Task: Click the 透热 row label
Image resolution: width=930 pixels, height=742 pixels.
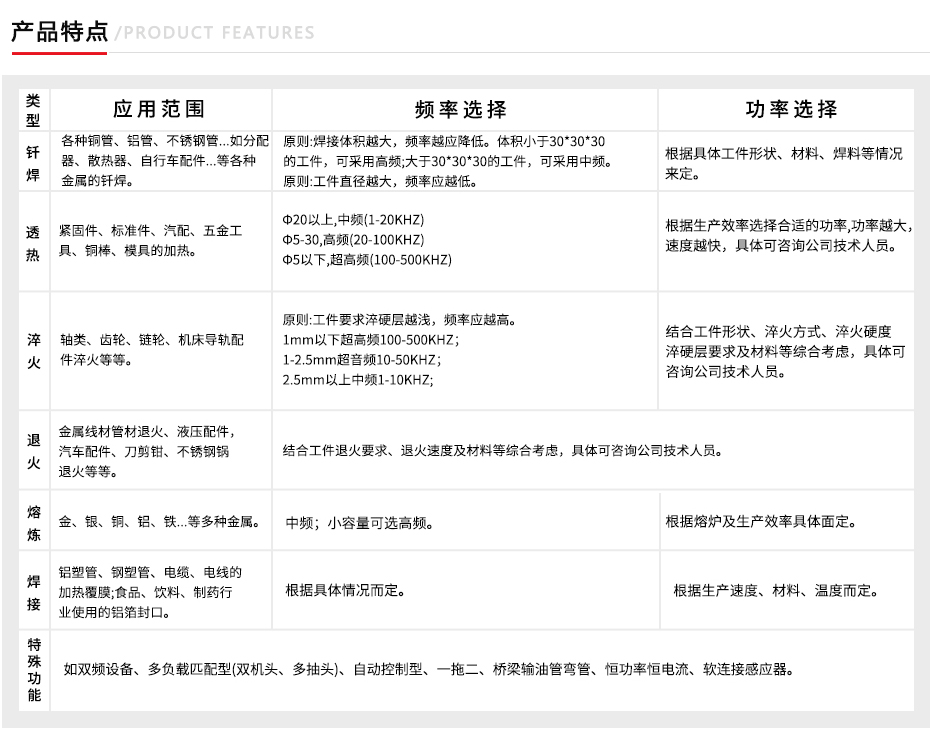Action: click(33, 241)
